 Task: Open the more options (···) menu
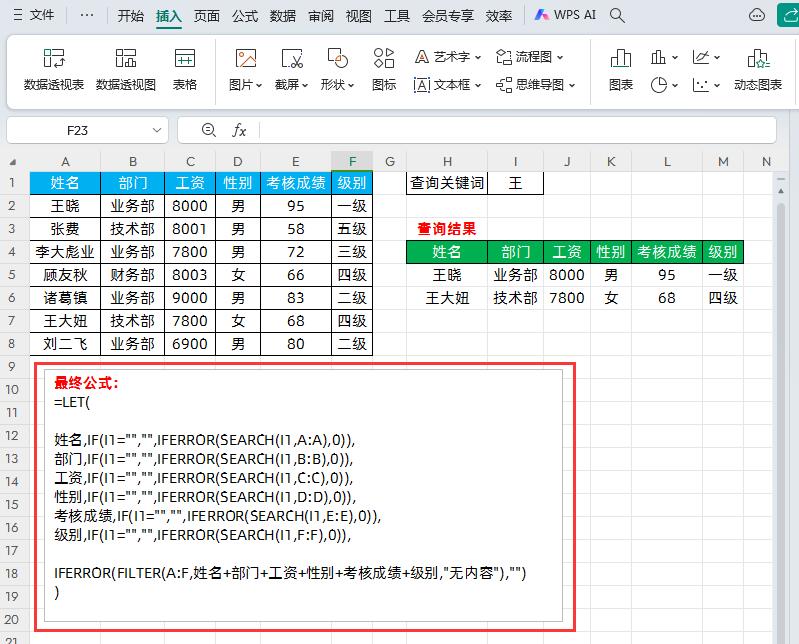coord(87,15)
